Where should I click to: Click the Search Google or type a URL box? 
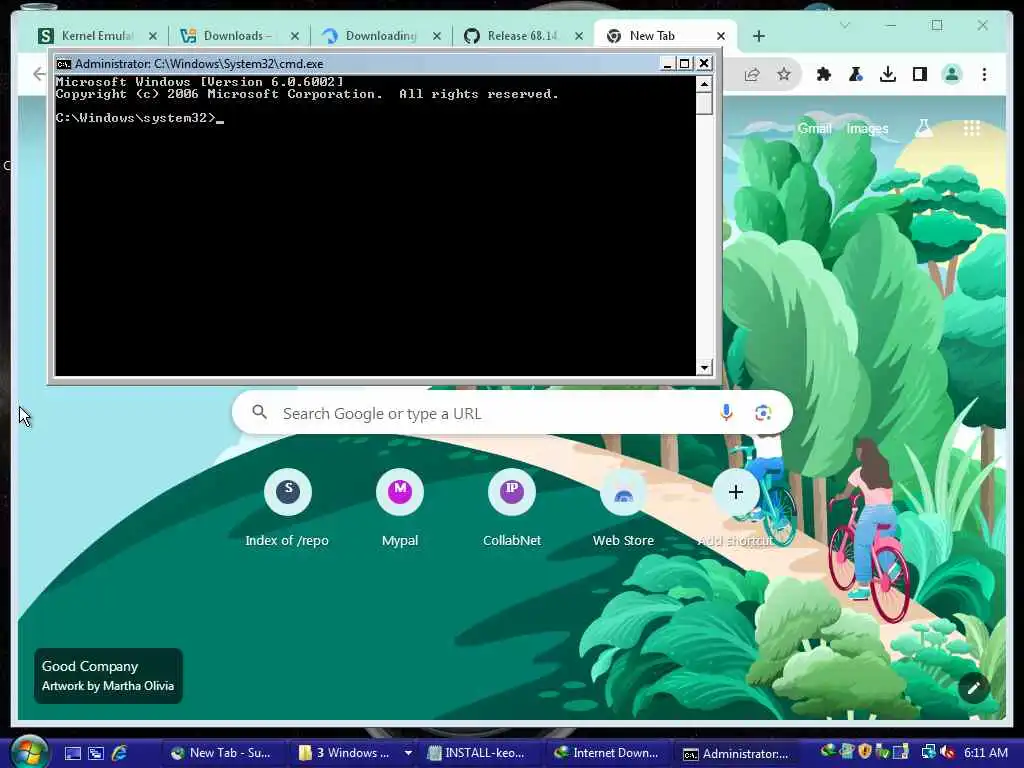(512, 413)
